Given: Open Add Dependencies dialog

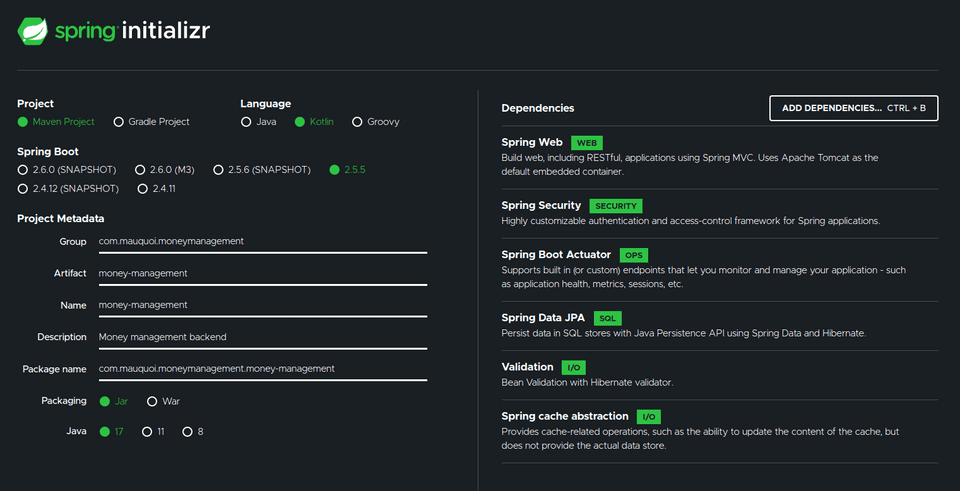Looking at the screenshot, I should (853, 108).
